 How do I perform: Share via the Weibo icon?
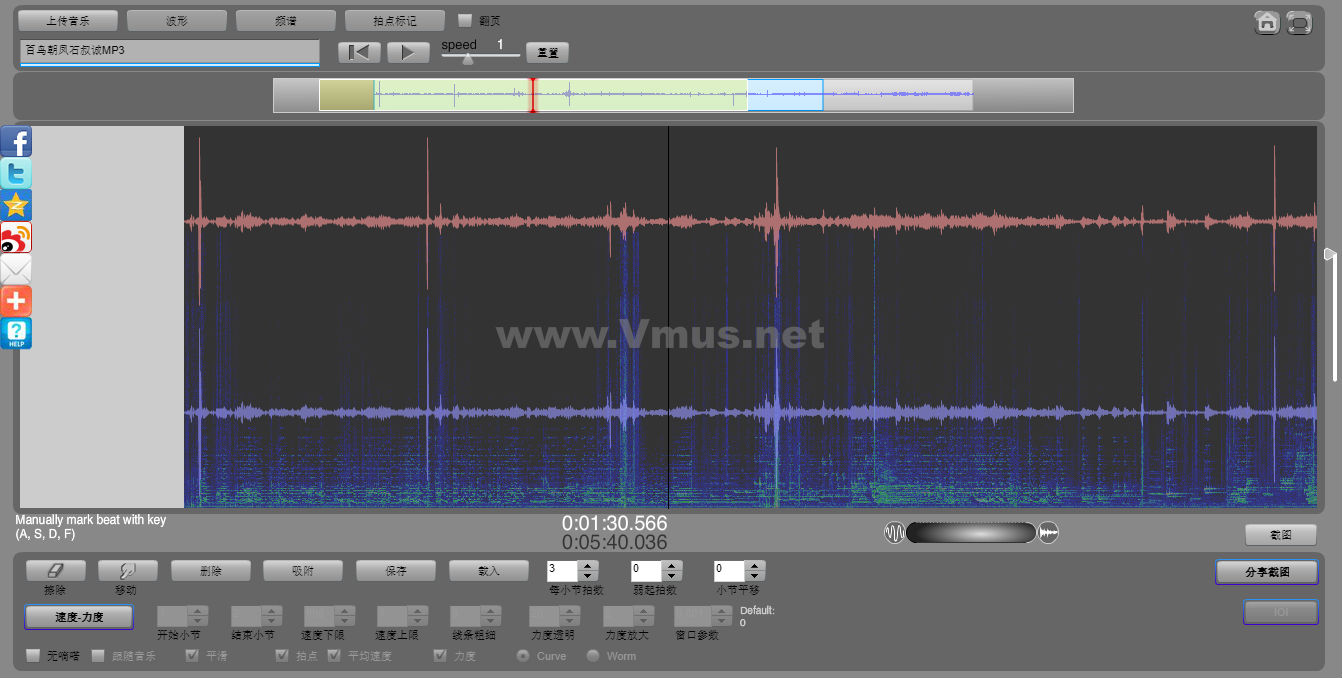tap(16, 237)
